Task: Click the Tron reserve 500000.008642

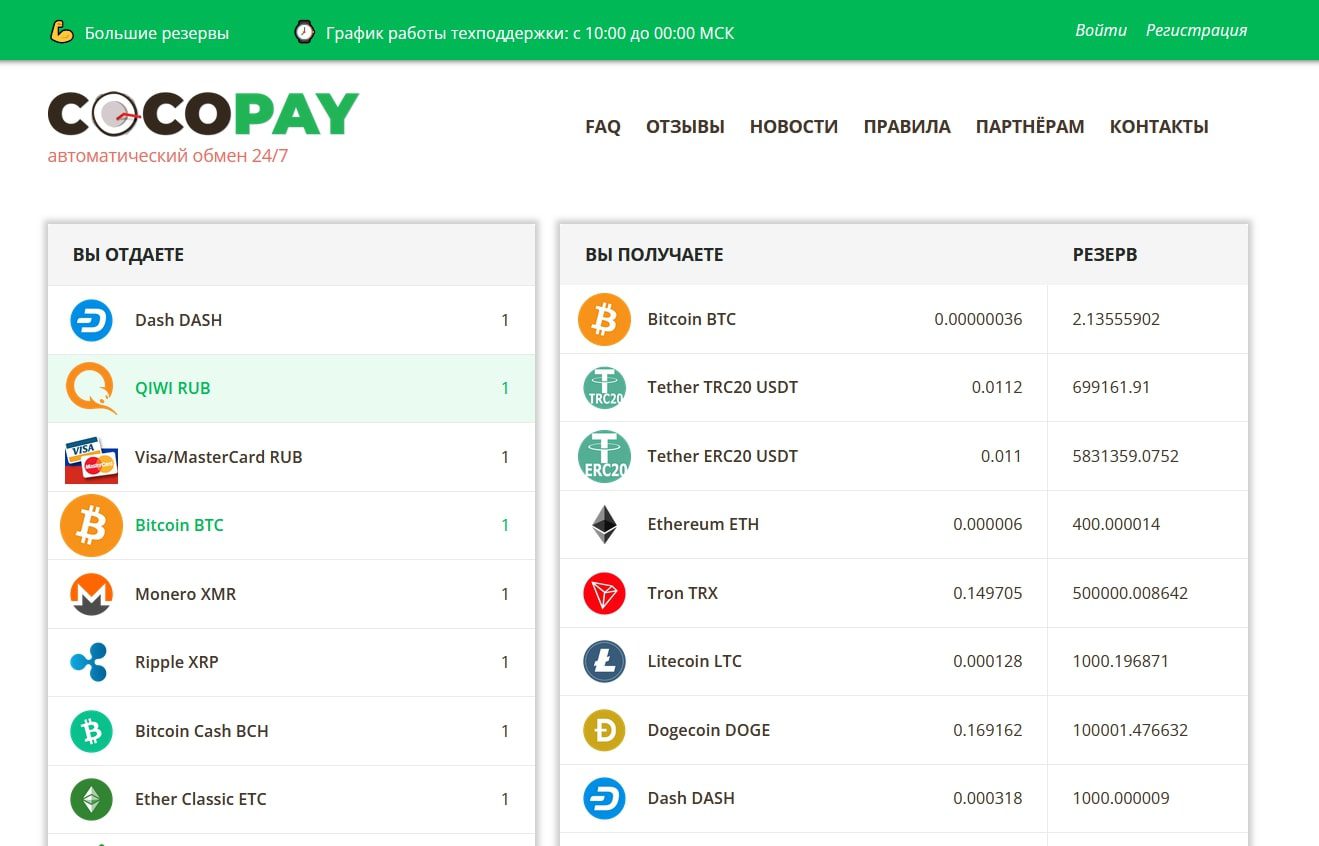Action: click(x=1130, y=593)
